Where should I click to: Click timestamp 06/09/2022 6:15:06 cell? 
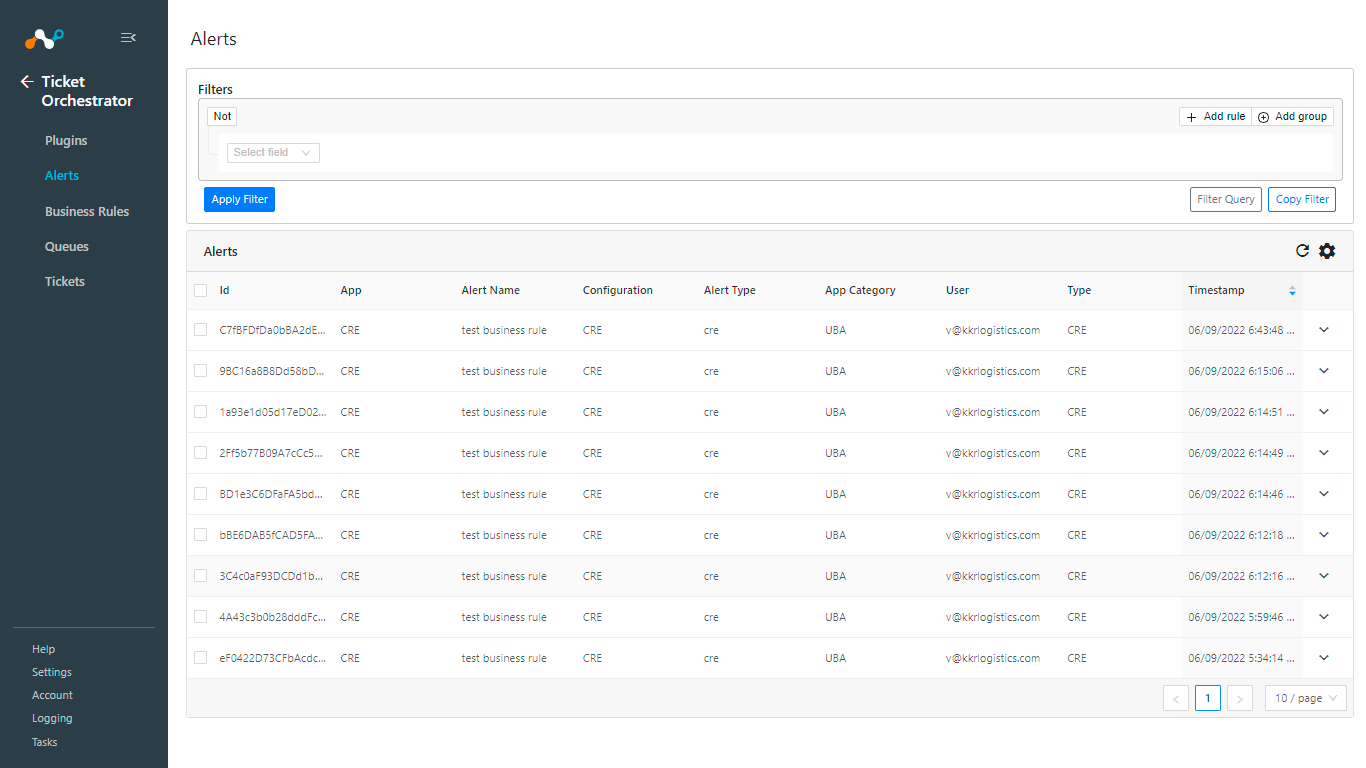[x=1243, y=371]
